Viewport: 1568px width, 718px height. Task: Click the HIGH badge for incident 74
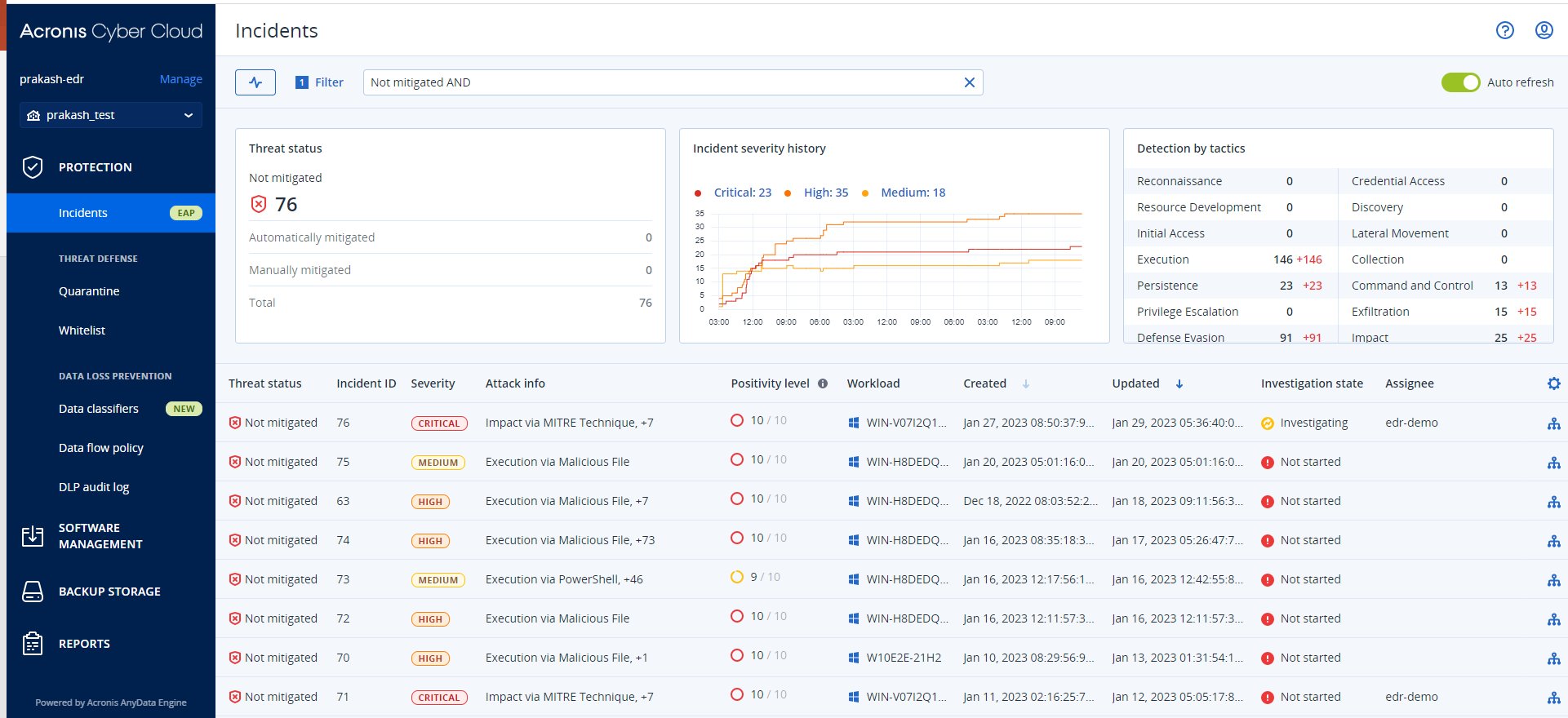430,541
